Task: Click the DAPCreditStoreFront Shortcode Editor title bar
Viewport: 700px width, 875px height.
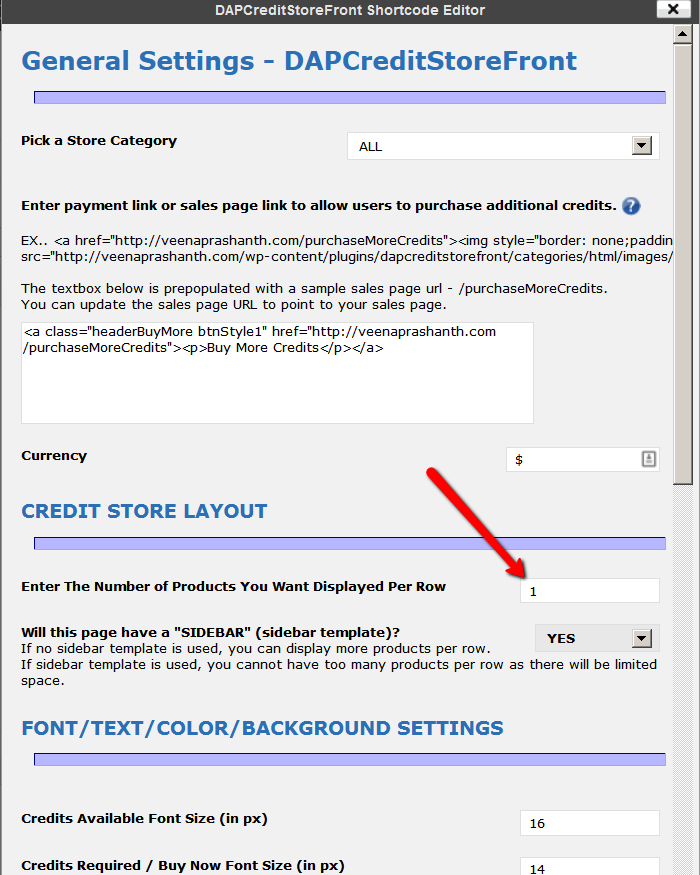Action: click(349, 10)
